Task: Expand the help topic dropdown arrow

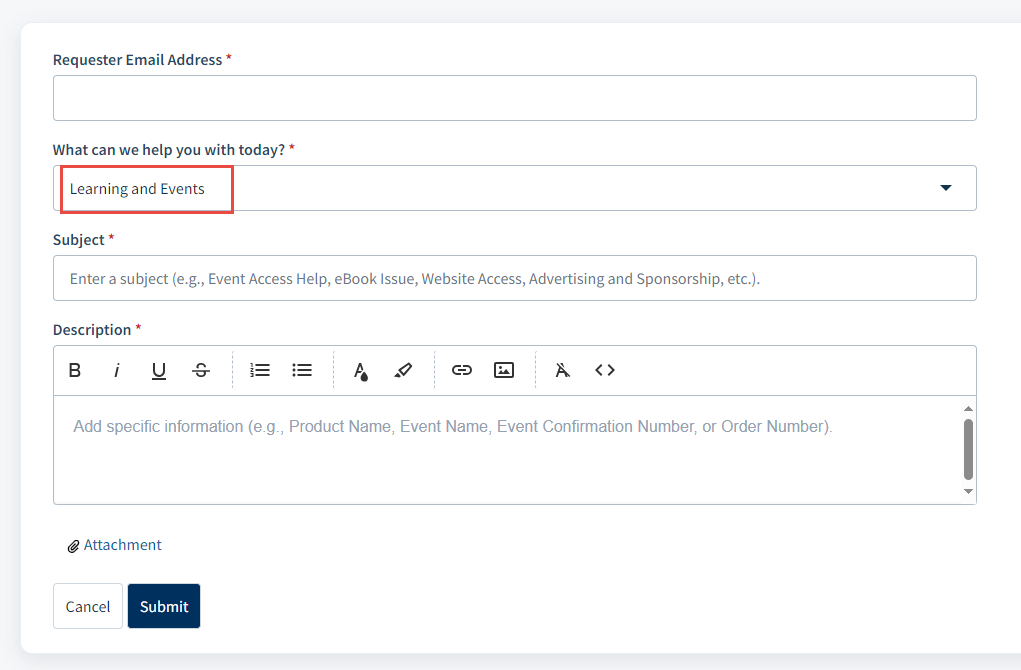Action: [945, 188]
